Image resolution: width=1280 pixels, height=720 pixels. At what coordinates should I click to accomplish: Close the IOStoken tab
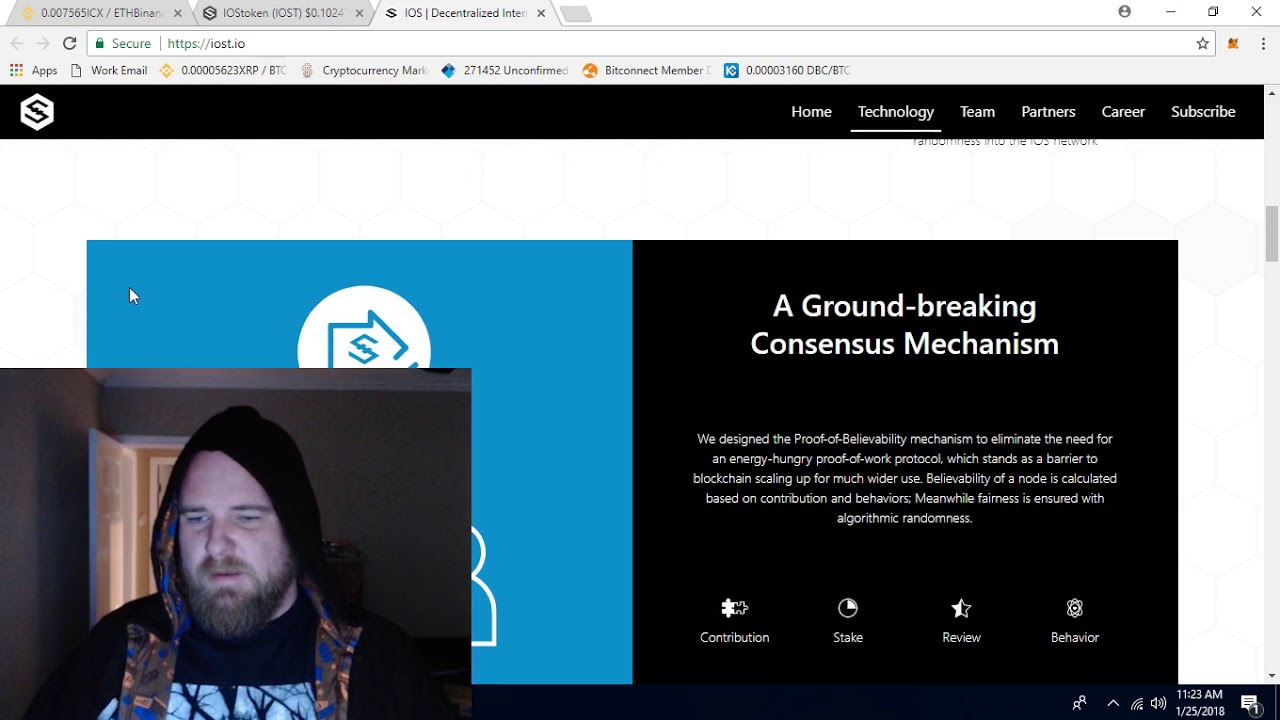(358, 13)
